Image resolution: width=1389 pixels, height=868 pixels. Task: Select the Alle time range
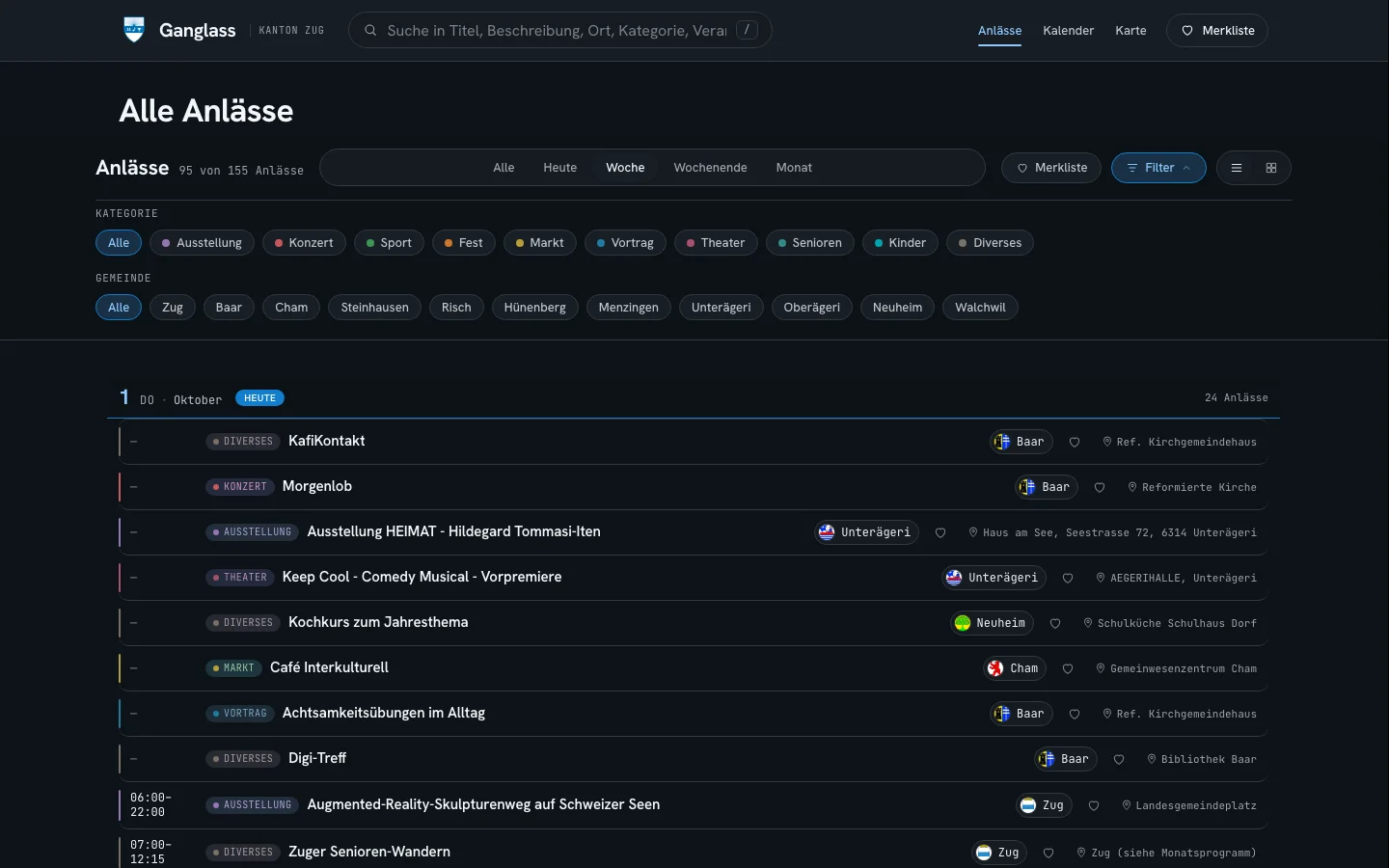(504, 168)
